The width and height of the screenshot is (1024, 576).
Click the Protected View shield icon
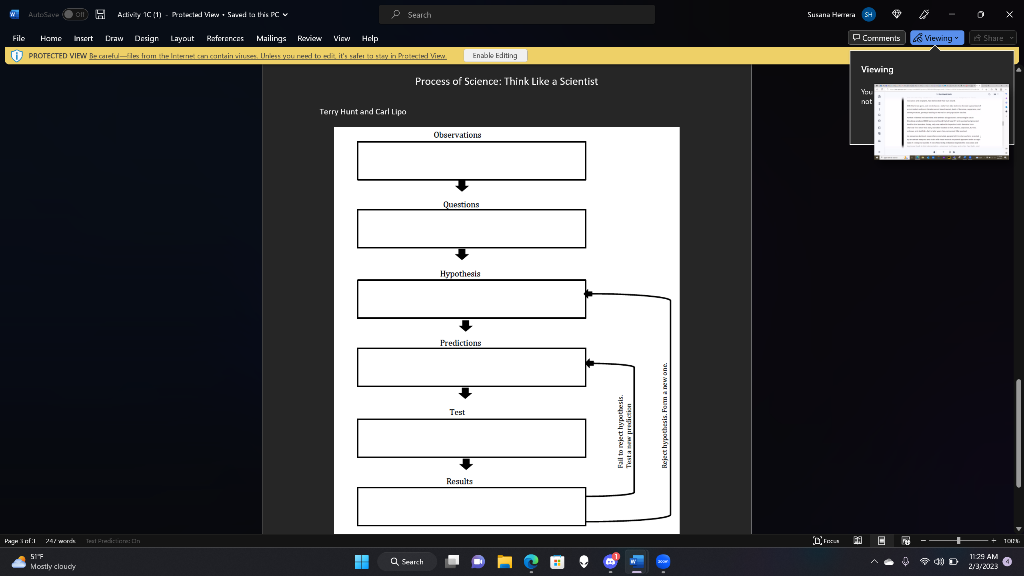click(x=17, y=56)
